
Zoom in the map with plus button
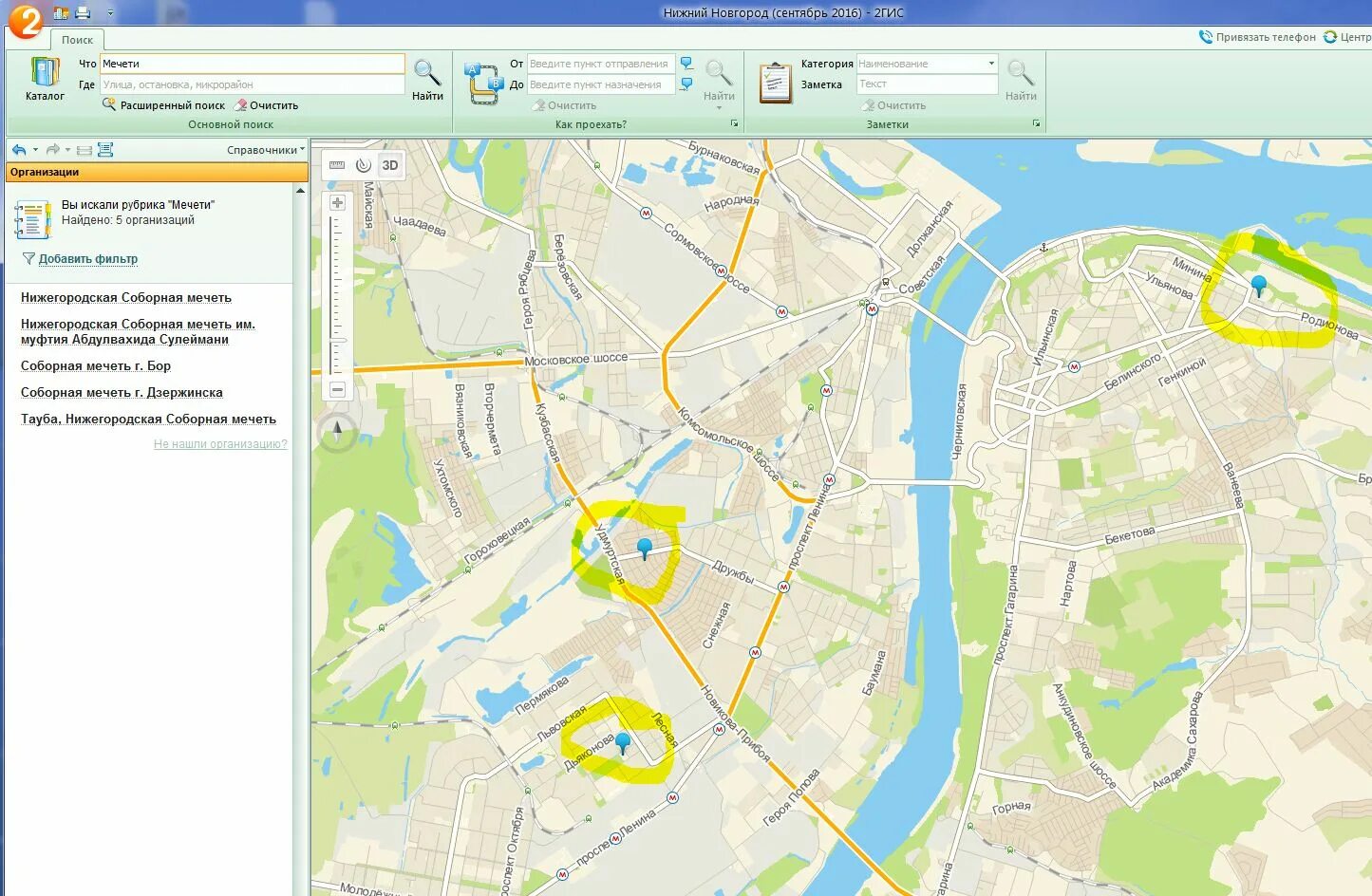pos(337,202)
